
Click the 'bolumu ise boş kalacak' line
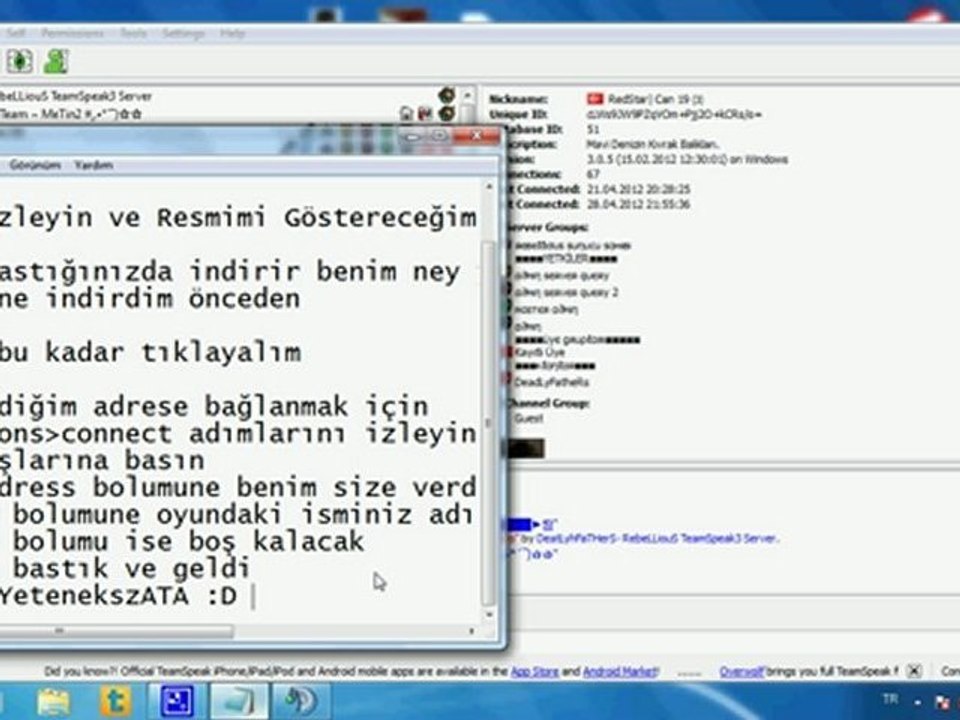189,542
